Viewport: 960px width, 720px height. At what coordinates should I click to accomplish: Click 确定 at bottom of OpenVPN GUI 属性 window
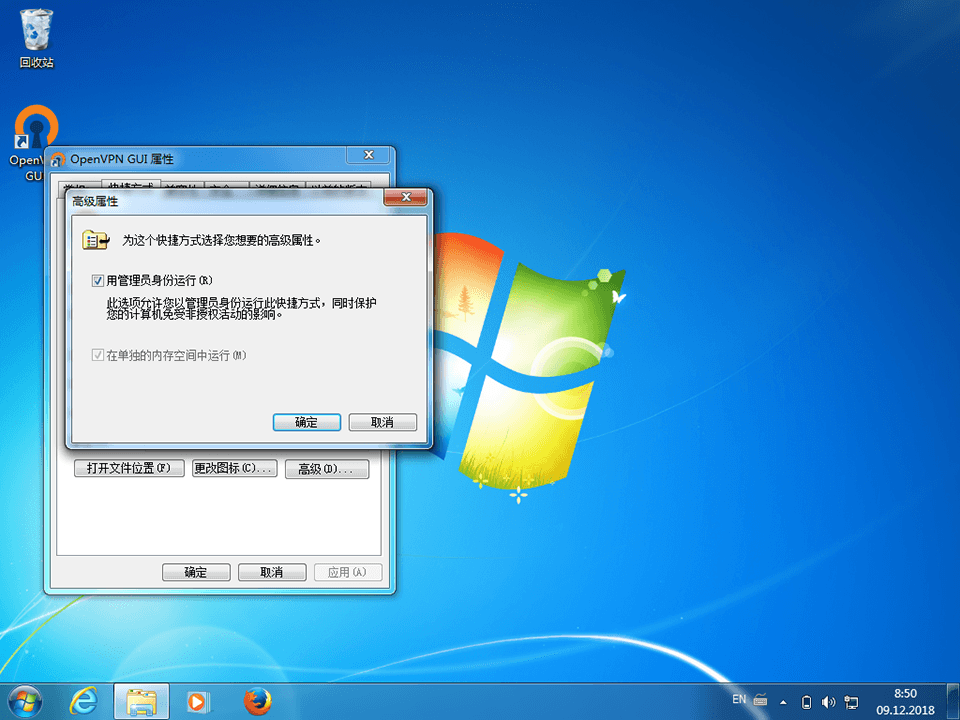196,572
